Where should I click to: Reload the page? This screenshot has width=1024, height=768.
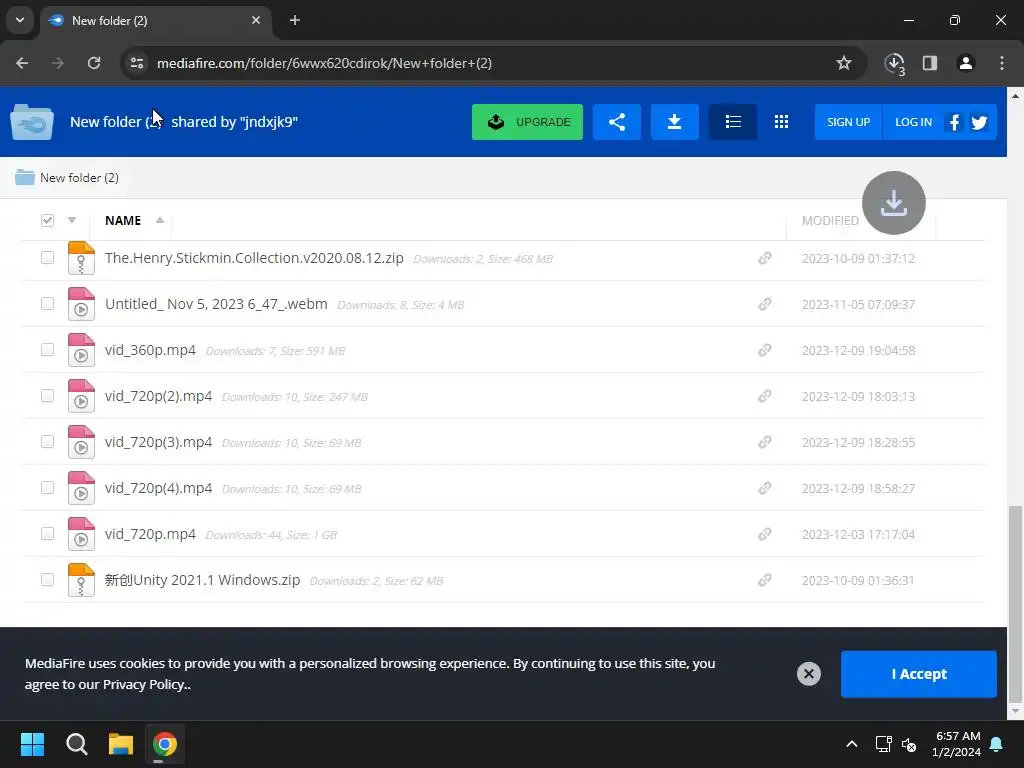coord(94,63)
